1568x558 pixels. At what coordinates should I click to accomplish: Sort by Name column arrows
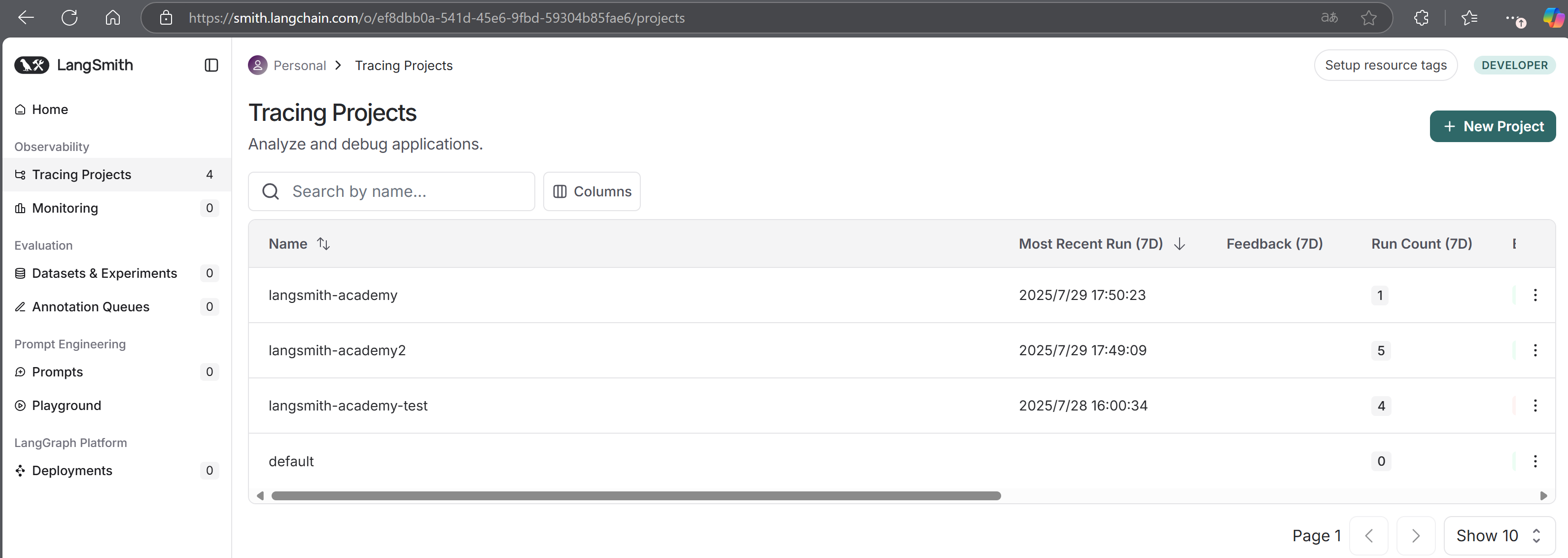point(323,244)
